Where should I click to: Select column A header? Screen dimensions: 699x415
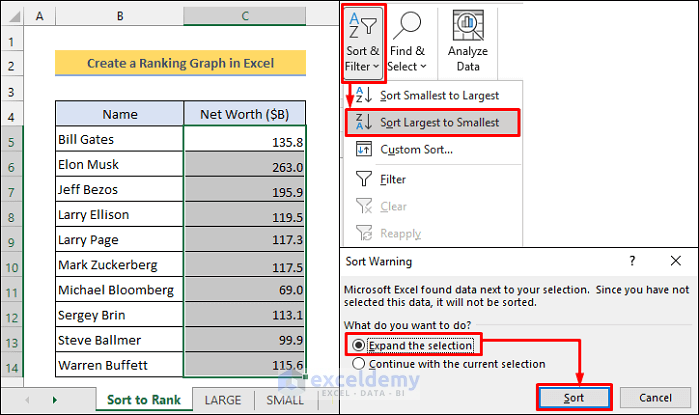(x=40, y=16)
